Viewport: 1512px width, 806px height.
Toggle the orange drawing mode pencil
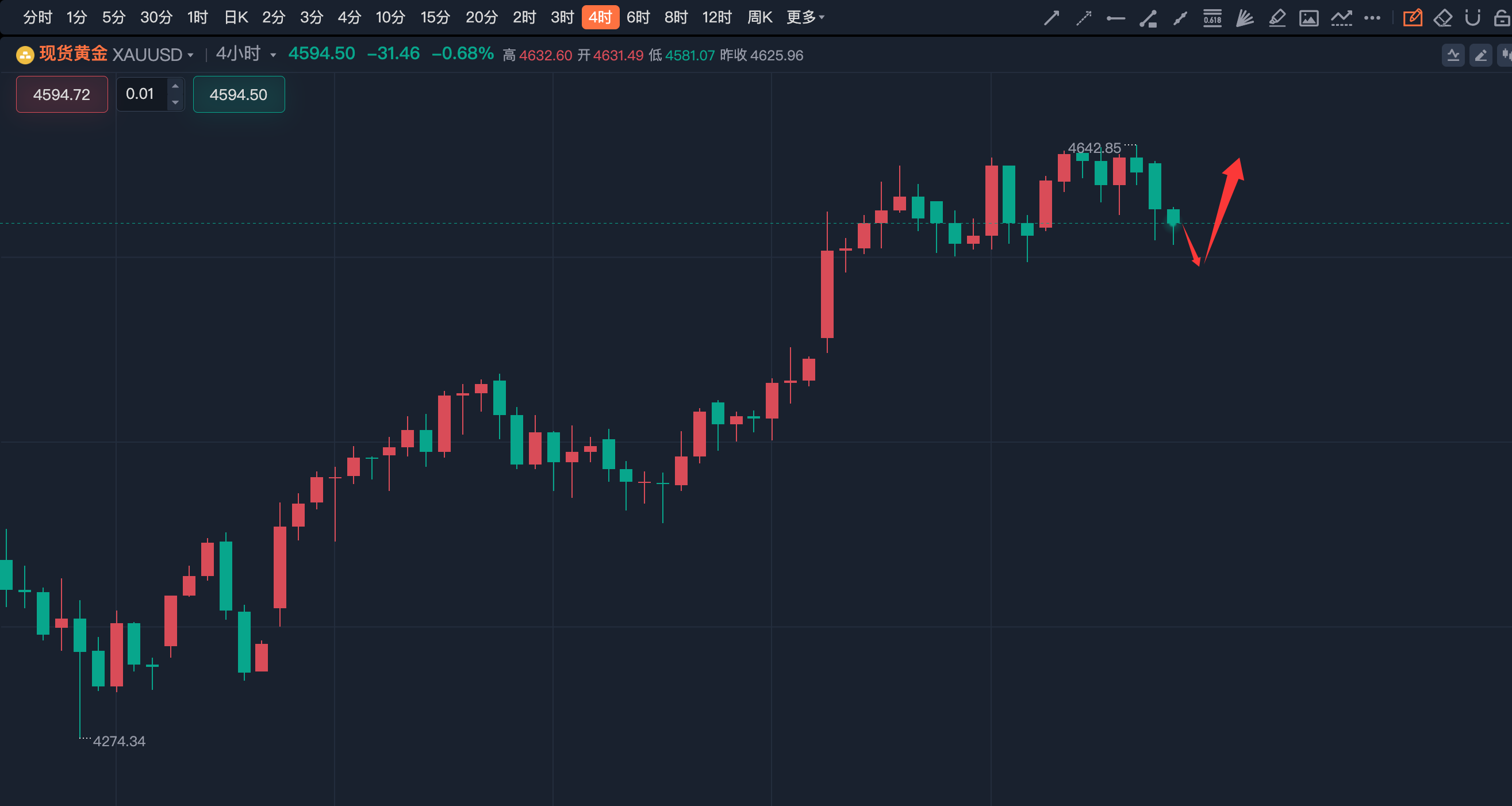point(1412,18)
